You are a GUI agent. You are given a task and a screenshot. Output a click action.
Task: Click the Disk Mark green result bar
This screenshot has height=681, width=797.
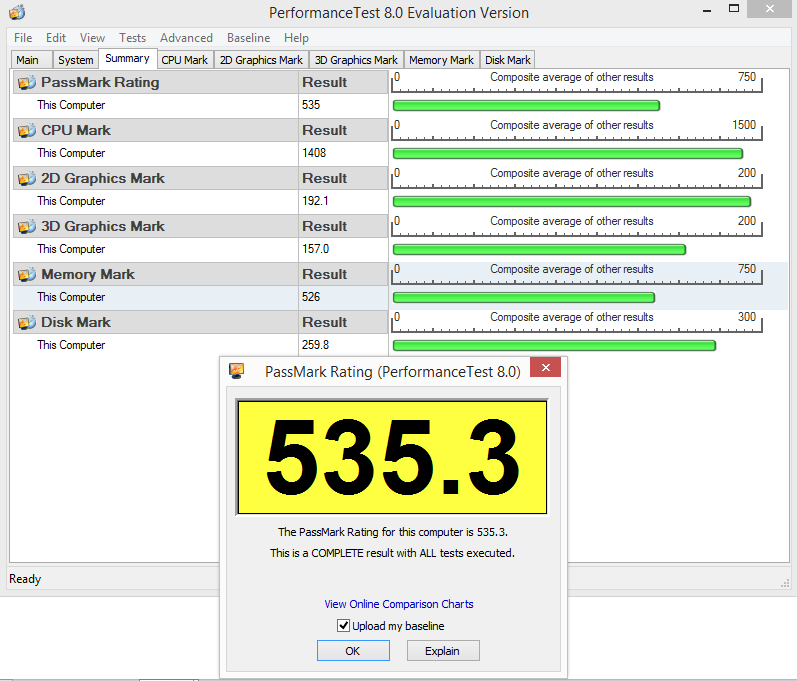(x=555, y=346)
